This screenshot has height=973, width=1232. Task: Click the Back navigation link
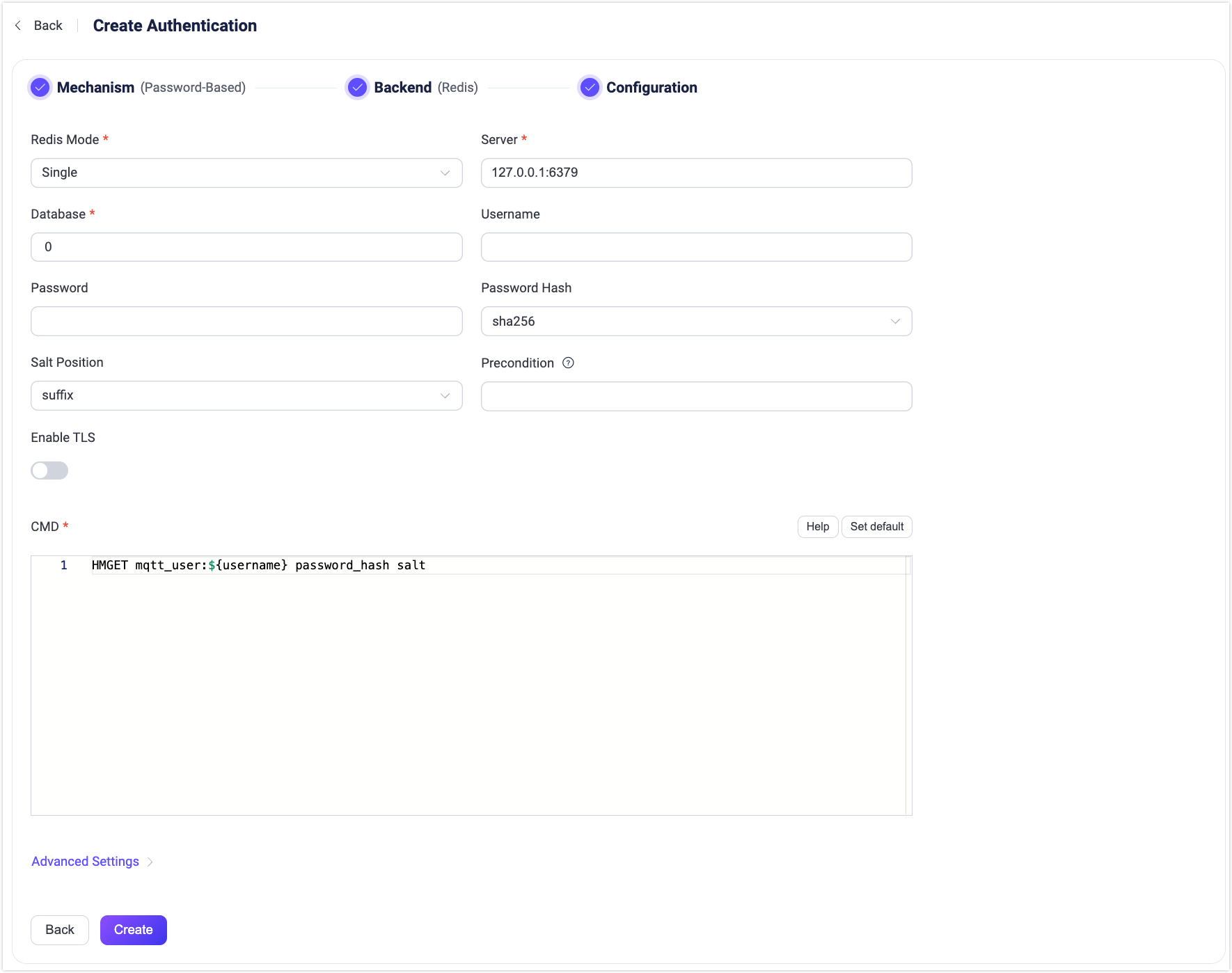click(47, 25)
